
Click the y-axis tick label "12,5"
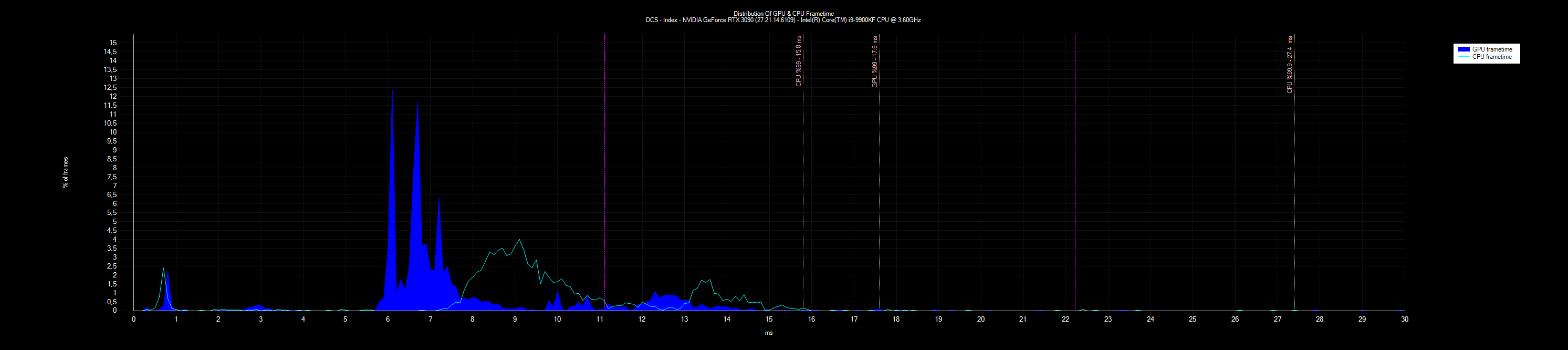click(x=110, y=88)
